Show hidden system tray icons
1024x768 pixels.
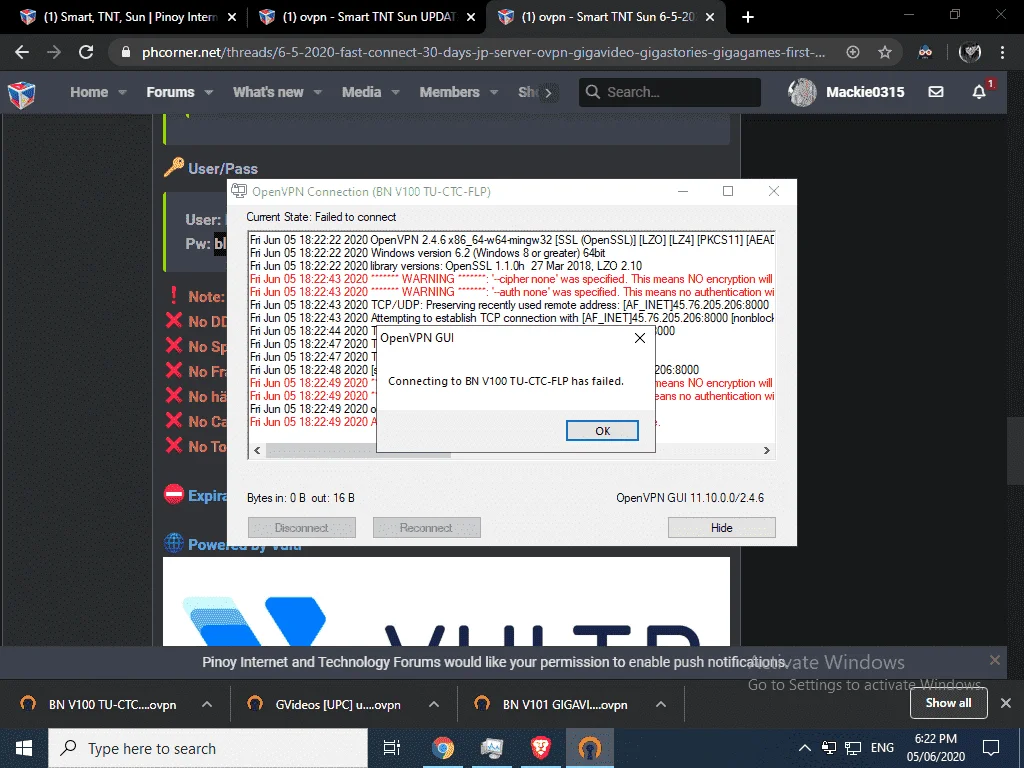pos(805,748)
